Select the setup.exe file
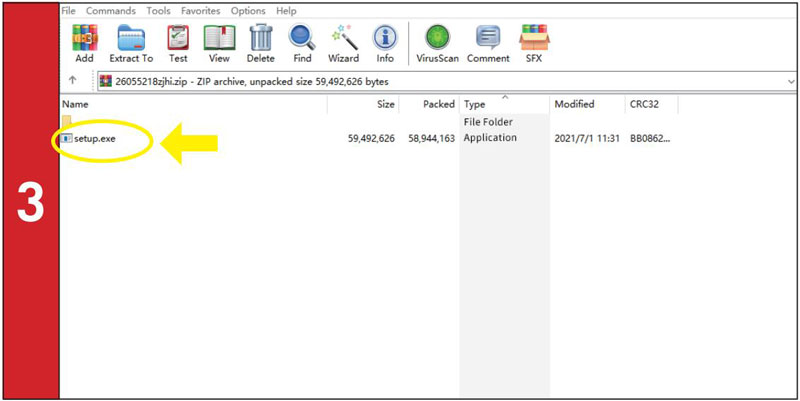 pyautogui.click(x=94, y=138)
